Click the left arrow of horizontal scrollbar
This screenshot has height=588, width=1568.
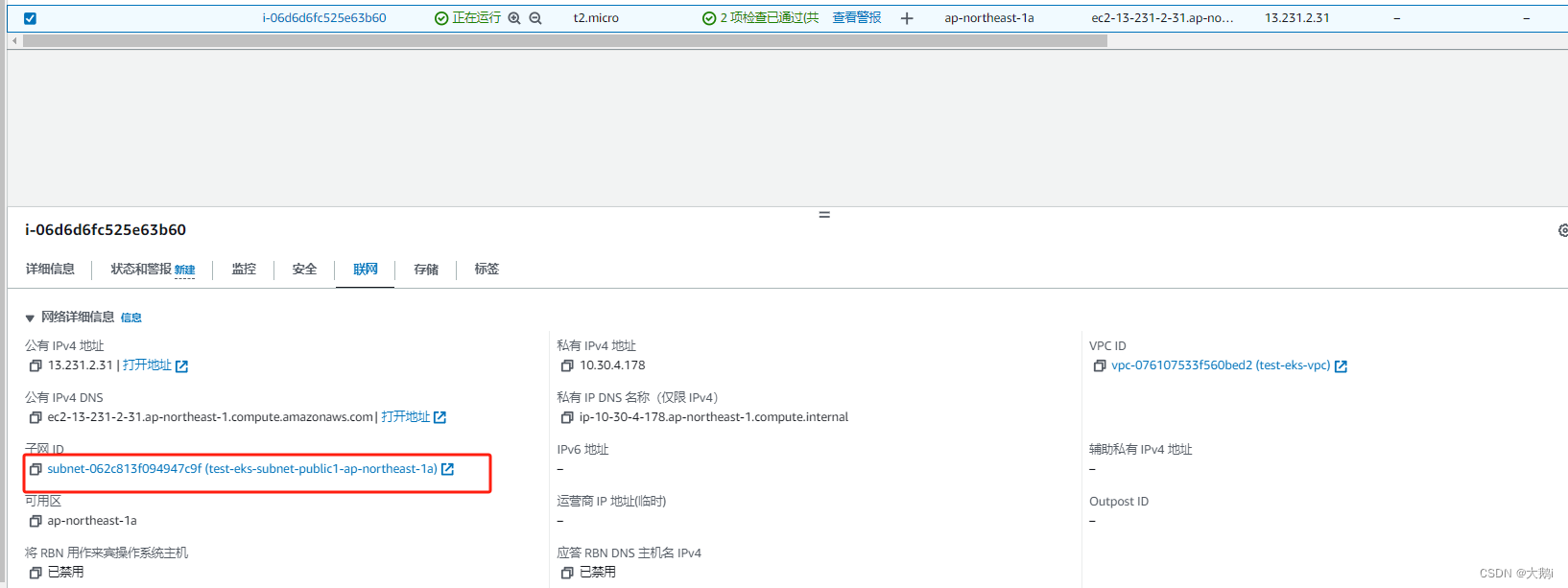coord(14,41)
